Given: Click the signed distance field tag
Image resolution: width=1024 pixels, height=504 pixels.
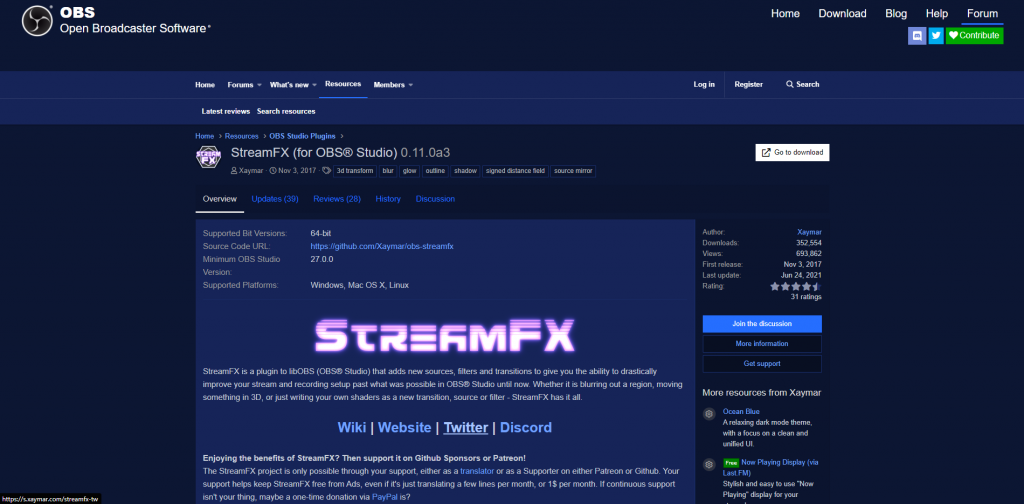Looking at the screenshot, I should (515, 171).
